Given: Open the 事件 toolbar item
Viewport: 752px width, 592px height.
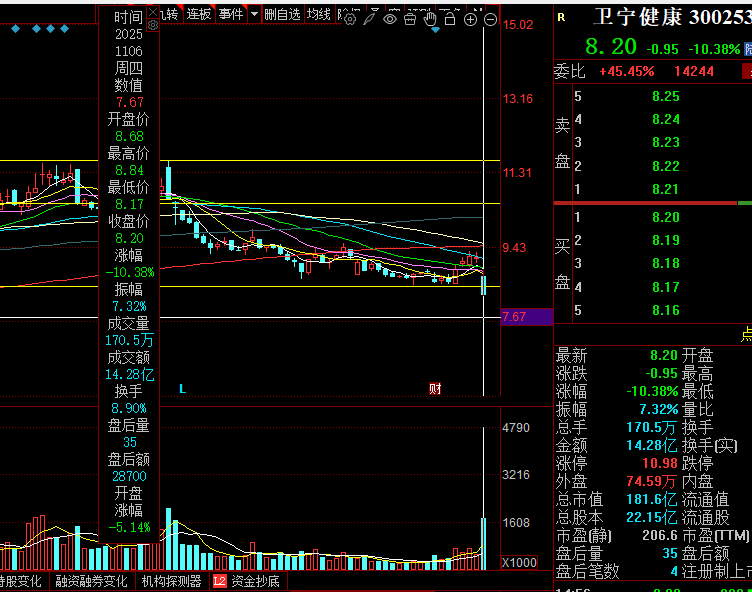Looking at the screenshot, I should [x=231, y=14].
